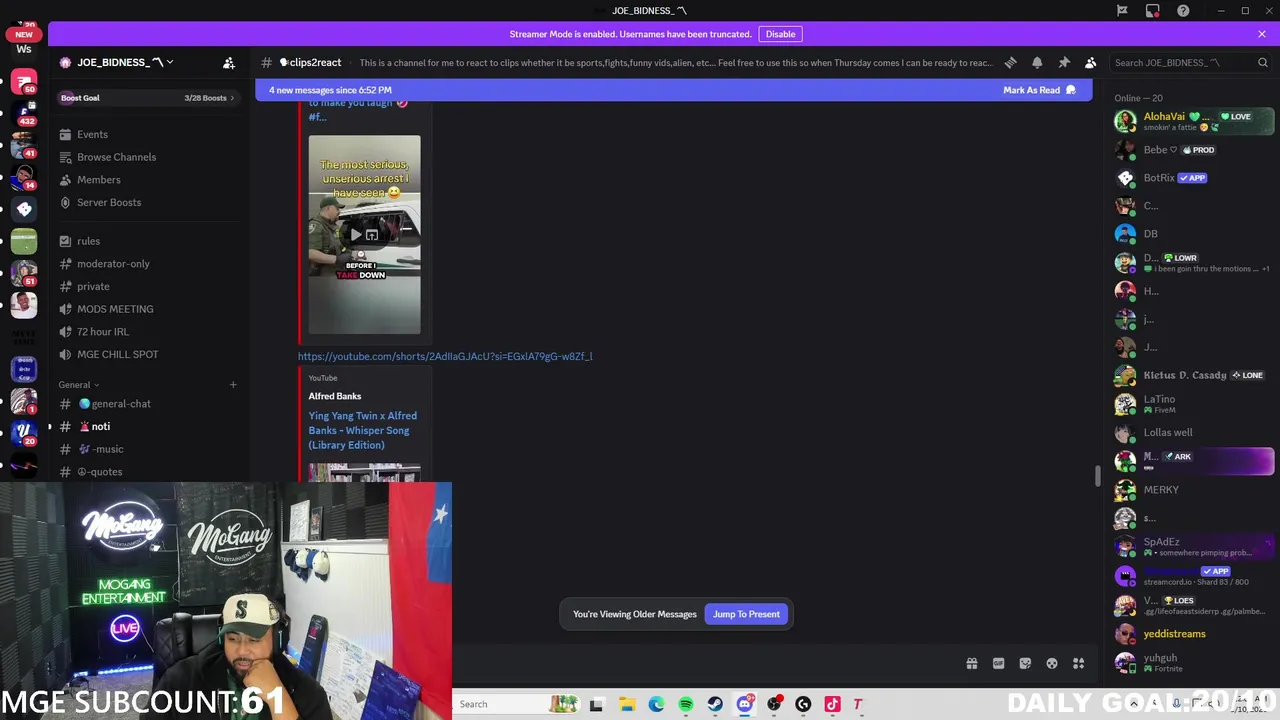Image resolution: width=1280 pixels, height=720 pixels.
Task: Click the Alfred Banks author link
Action: point(335,396)
